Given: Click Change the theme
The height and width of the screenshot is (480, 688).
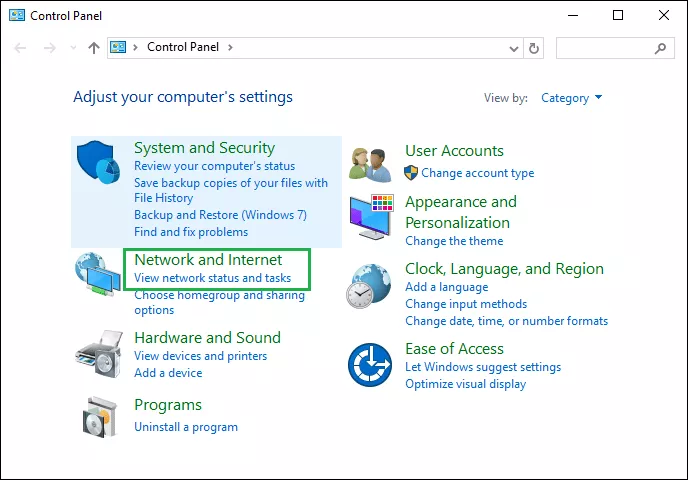Looking at the screenshot, I should pos(454,241).
